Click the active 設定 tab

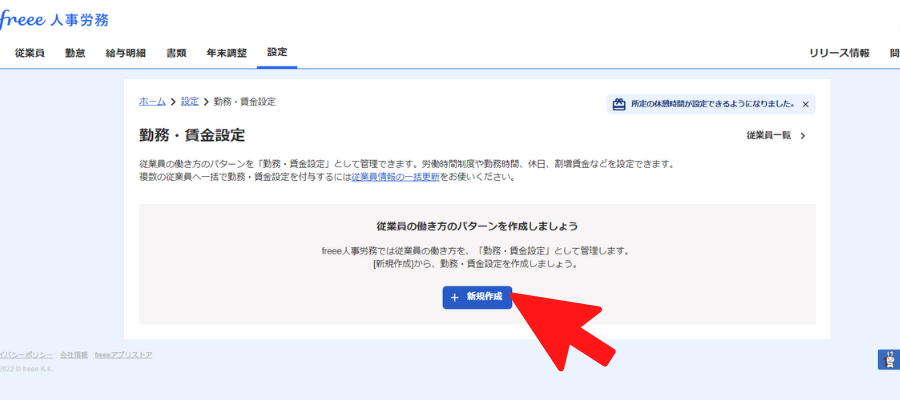click(x=277, y=52)
